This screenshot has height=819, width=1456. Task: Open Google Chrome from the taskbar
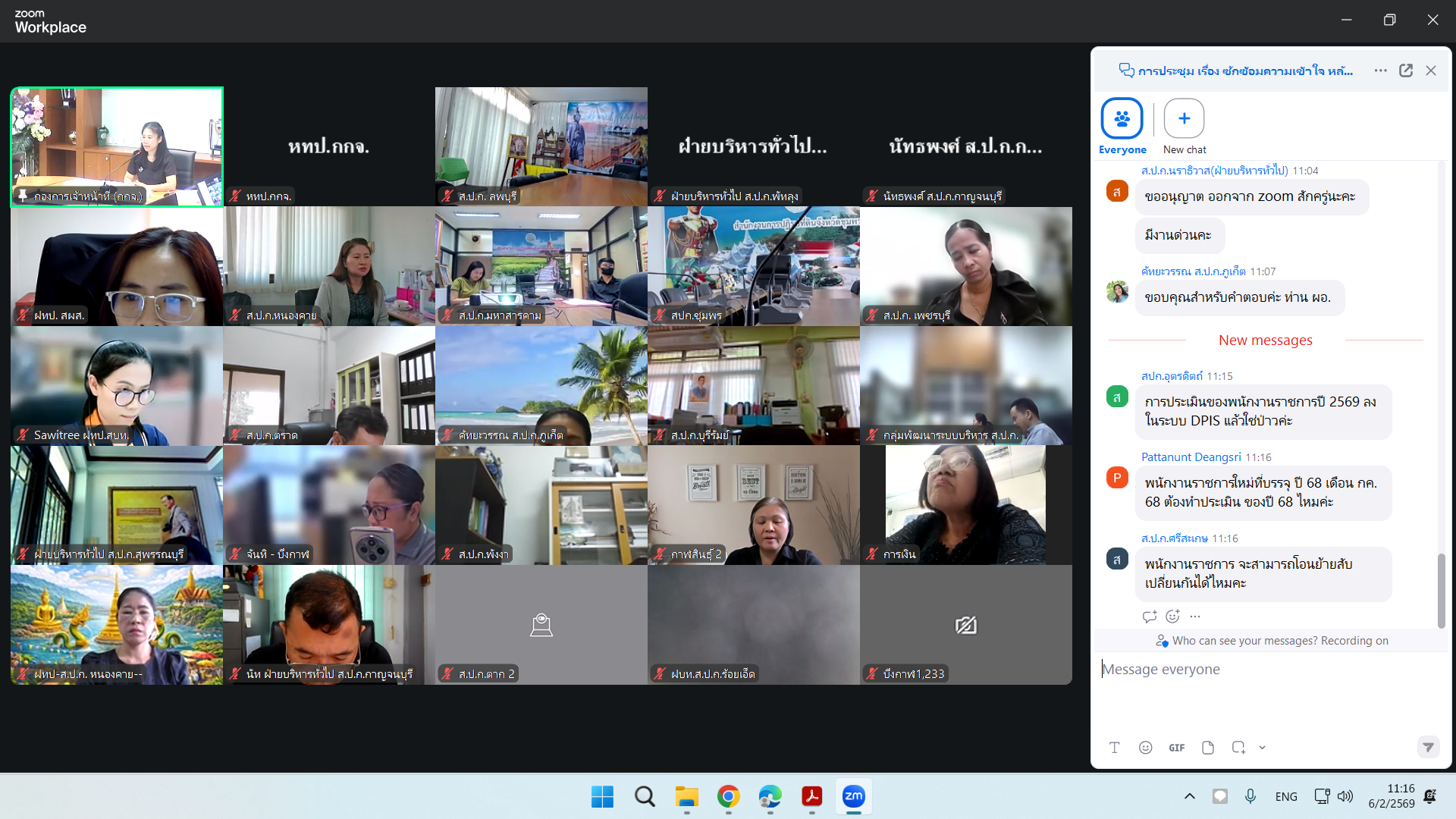[728, 796]
